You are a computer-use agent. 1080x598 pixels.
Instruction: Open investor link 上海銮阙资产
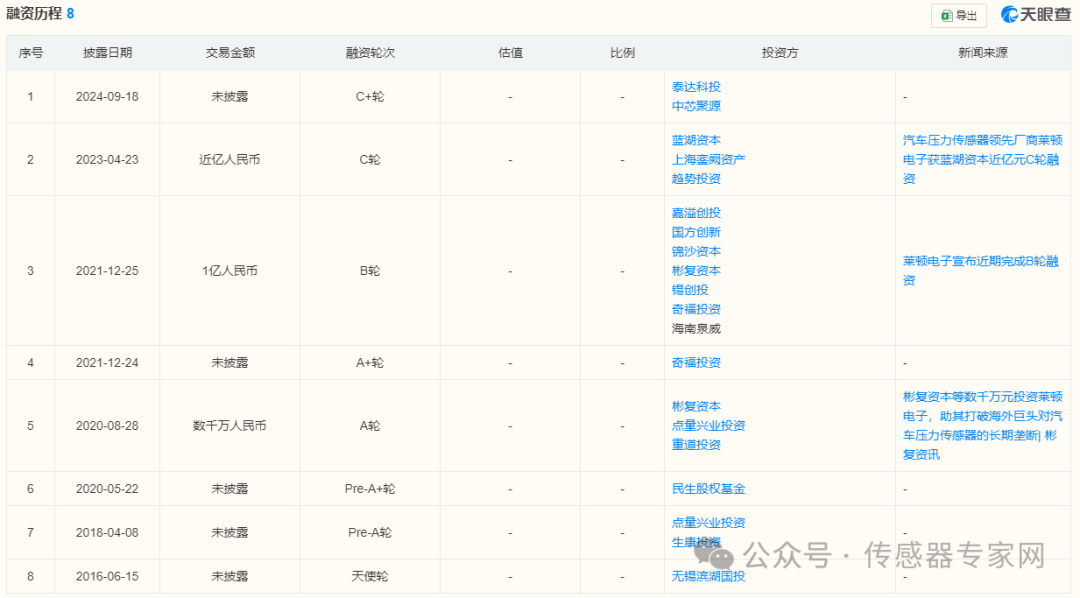[x=708, y=160]
